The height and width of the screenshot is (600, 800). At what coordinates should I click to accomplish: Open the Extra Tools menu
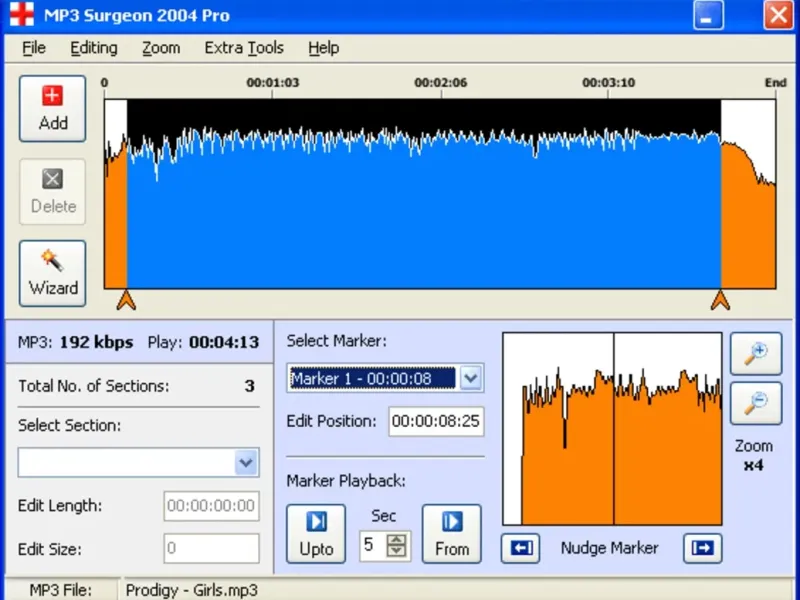pyautogui.click(x=244, y=48)
